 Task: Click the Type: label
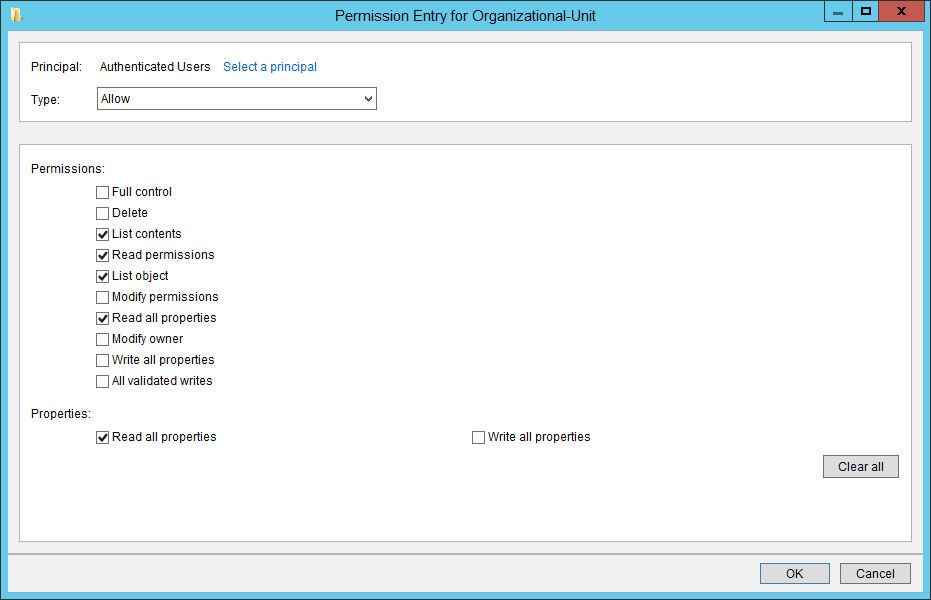pyautogui.click(x=45, y=99)
